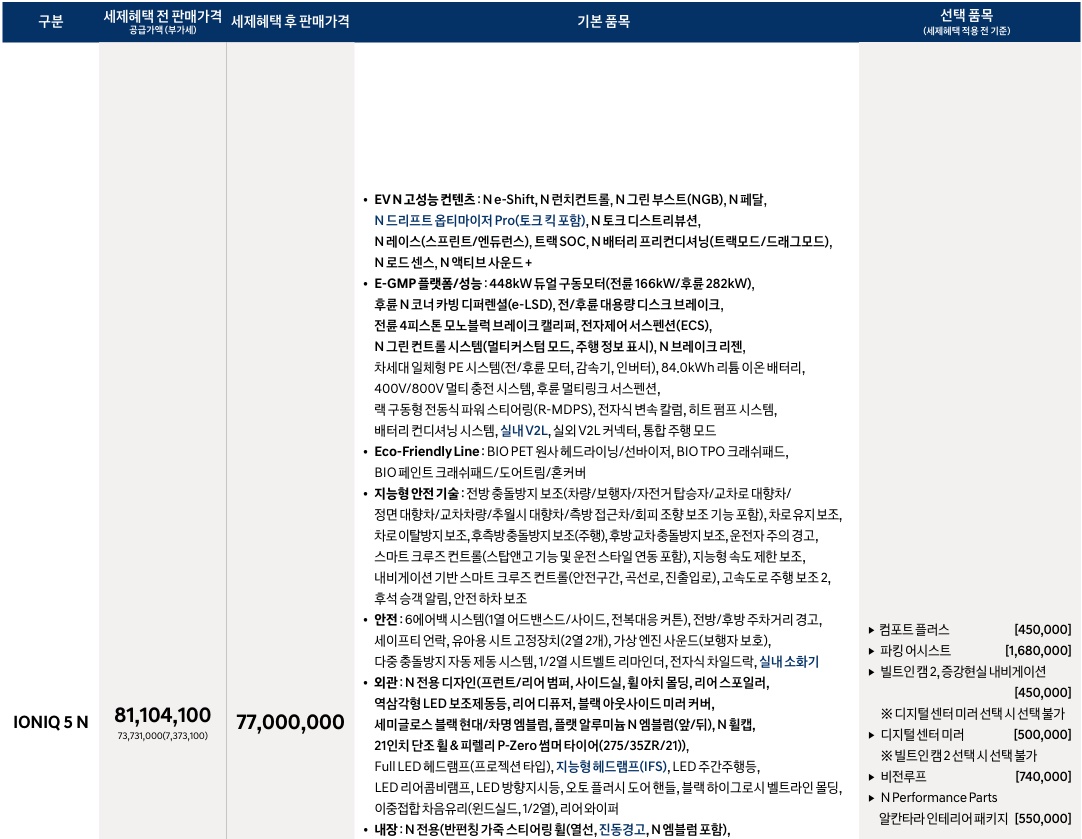Viewport: 1082px width, 839px height.
Task: Click the 디지털 센터 미러 option
Action: 922,735
